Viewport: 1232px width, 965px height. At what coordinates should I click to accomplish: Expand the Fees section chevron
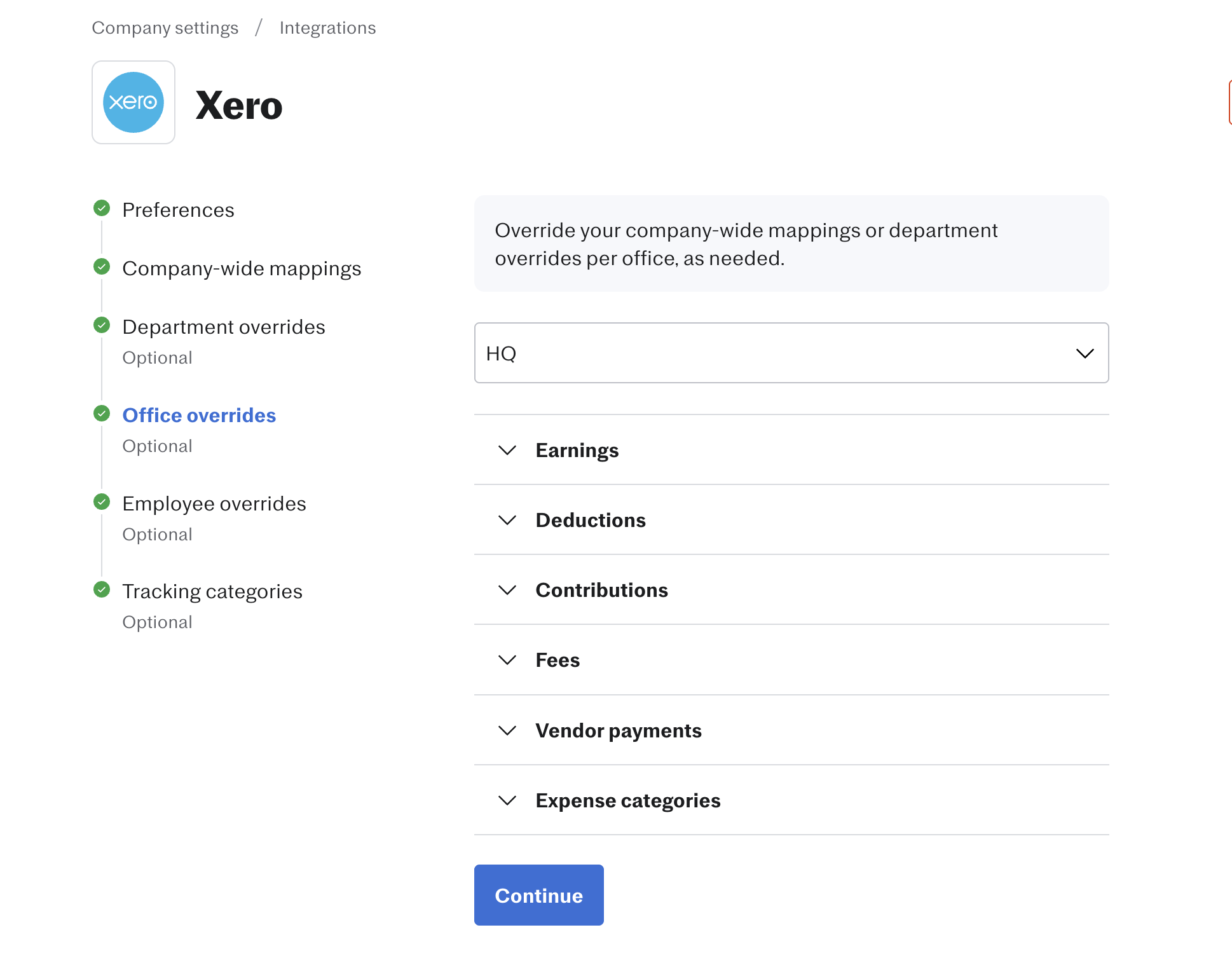[507, 660]
